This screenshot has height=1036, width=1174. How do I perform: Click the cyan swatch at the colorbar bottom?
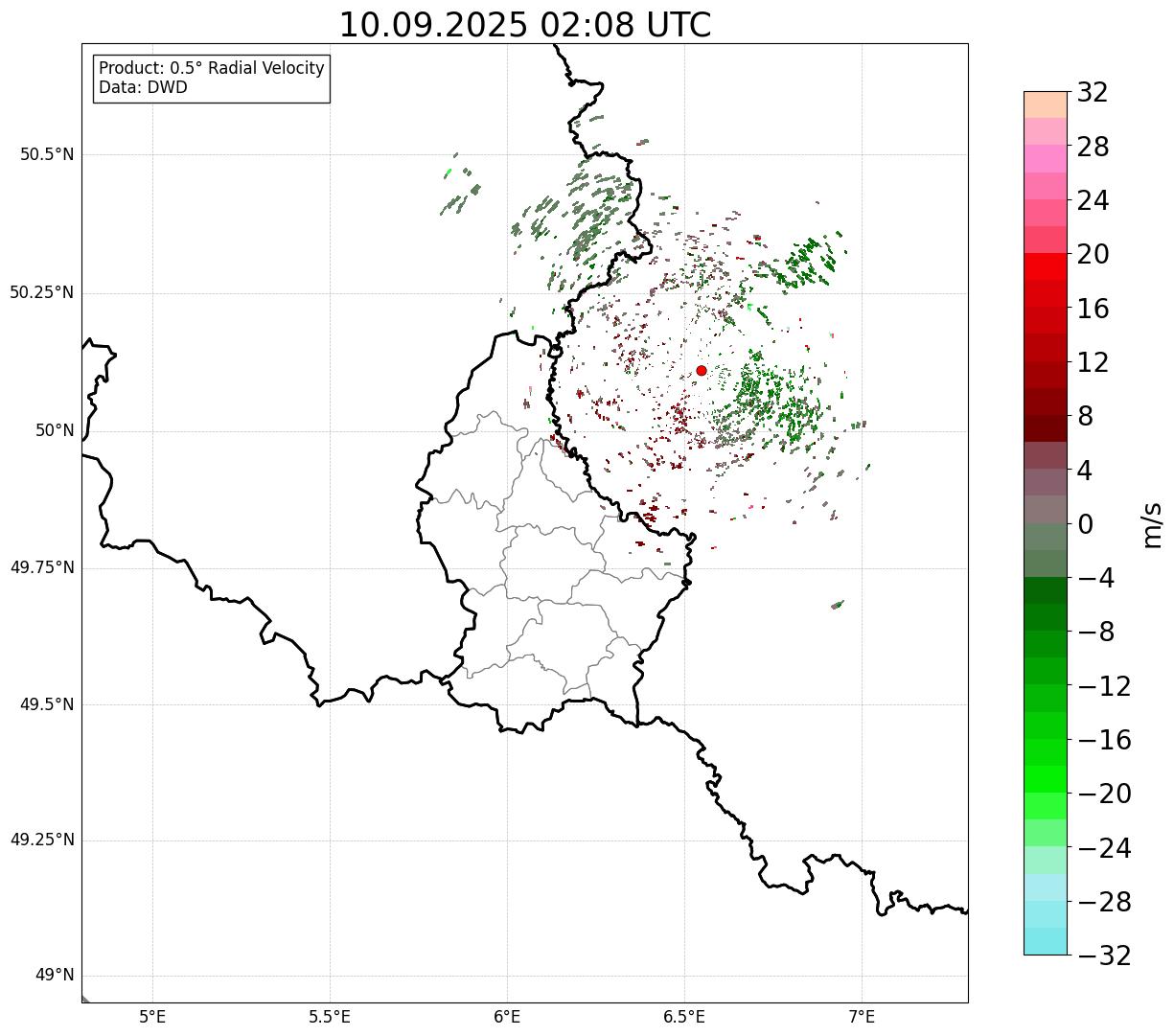point(1046,941)
